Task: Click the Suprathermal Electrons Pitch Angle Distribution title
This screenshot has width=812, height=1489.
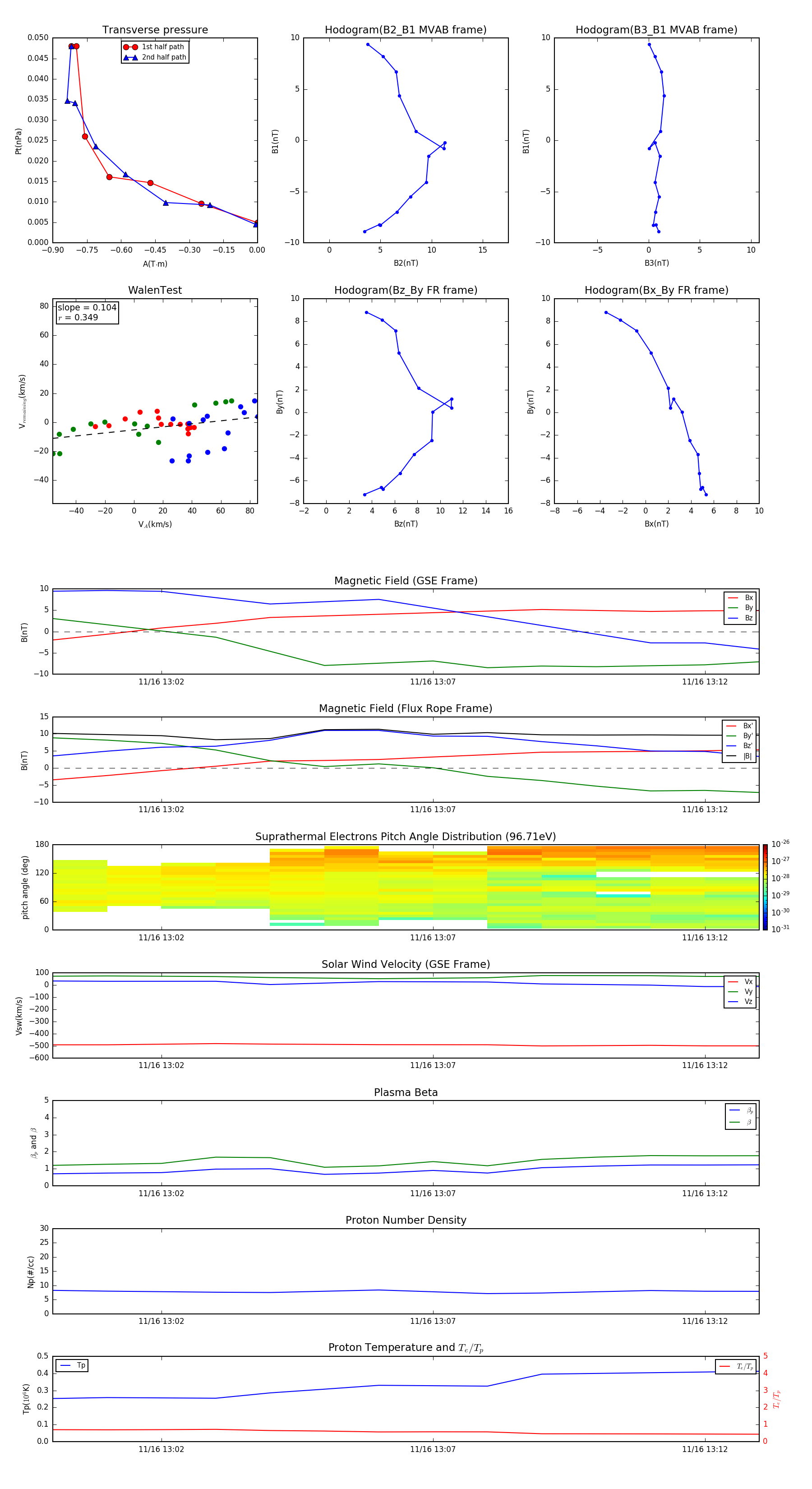Action: 406,837
